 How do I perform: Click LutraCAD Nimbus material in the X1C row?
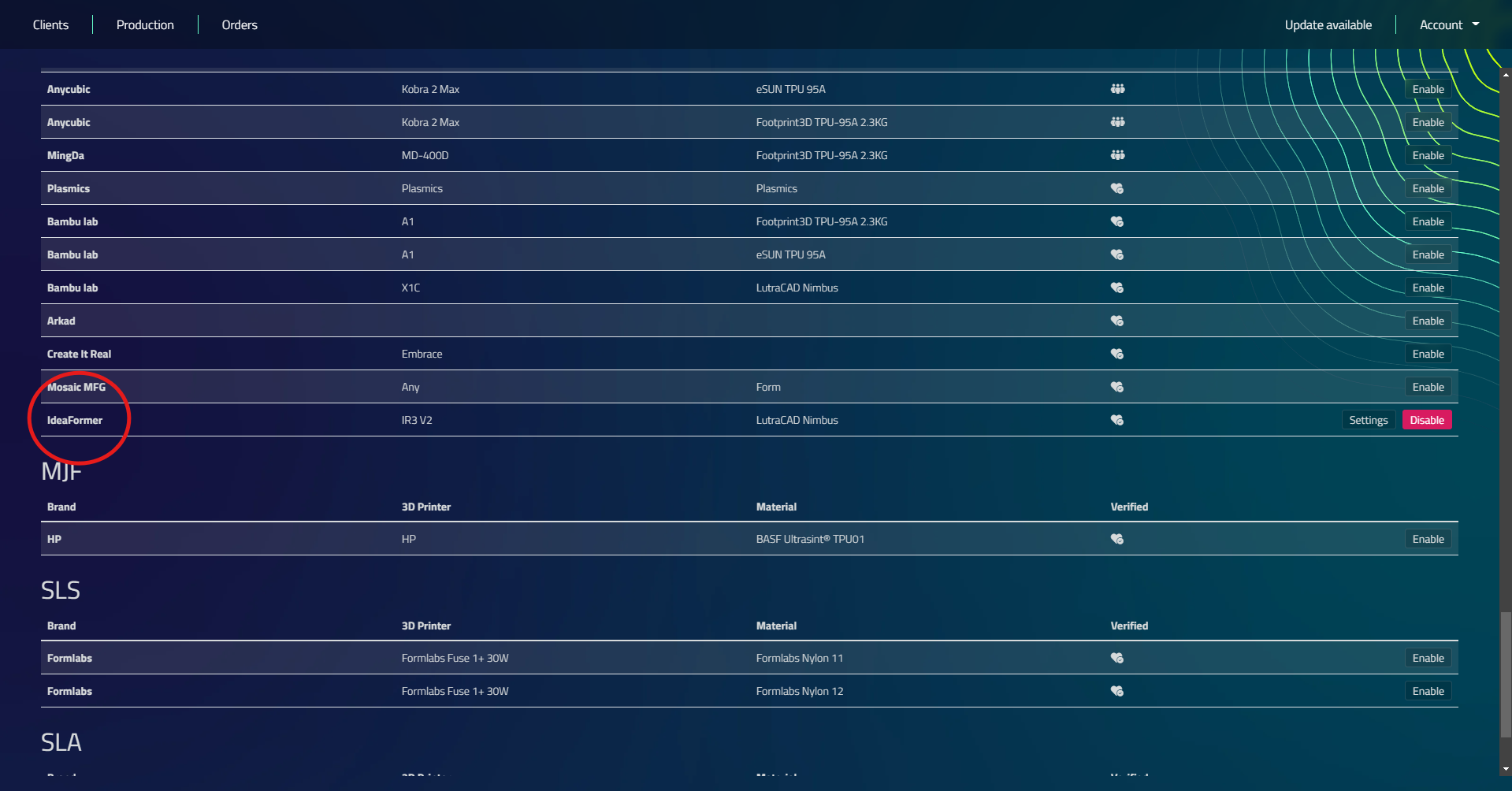click(x=797, y=288)
